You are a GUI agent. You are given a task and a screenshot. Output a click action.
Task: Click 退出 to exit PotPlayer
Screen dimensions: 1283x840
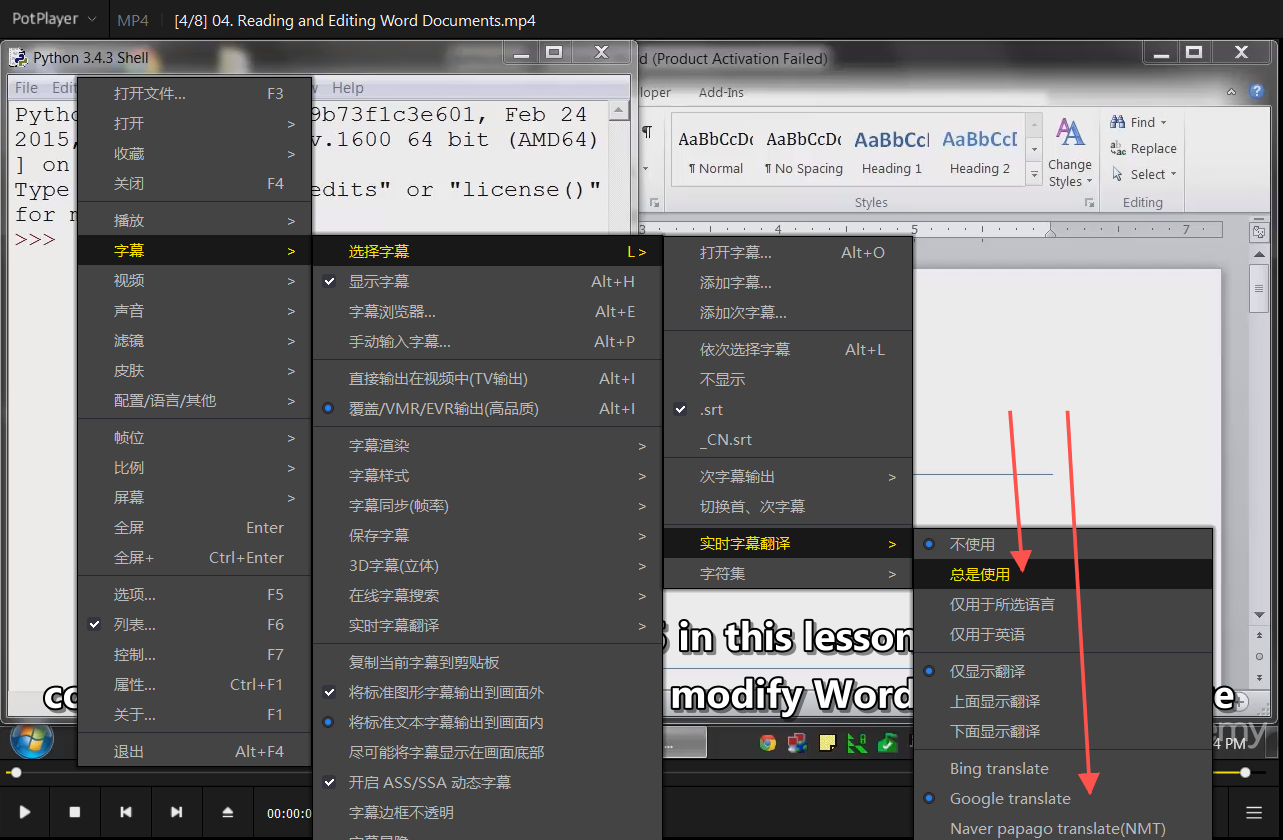pos(195,752)
